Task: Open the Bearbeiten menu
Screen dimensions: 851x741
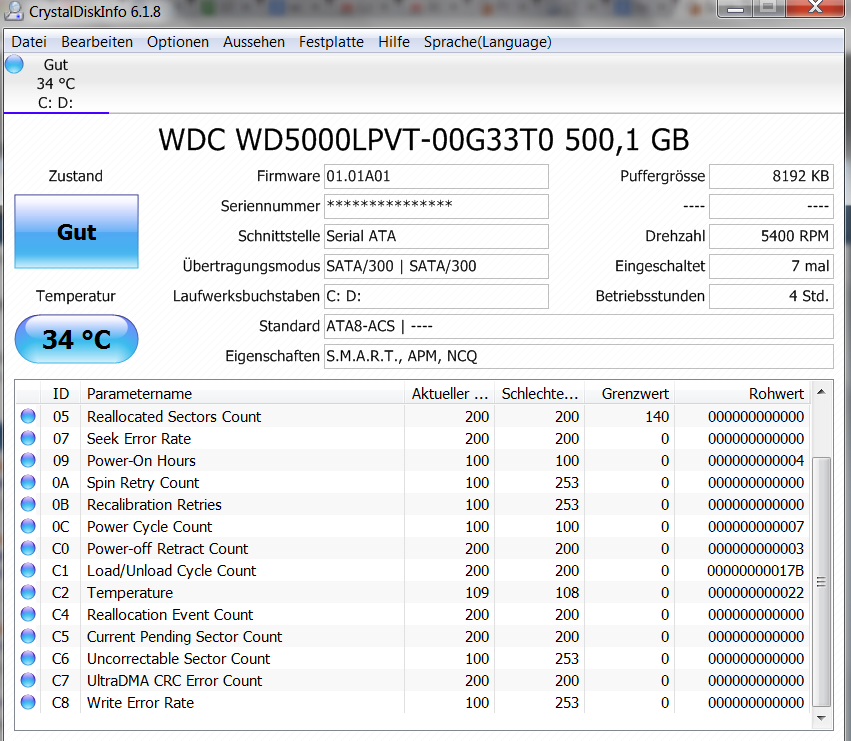Action: click(97, 42)
